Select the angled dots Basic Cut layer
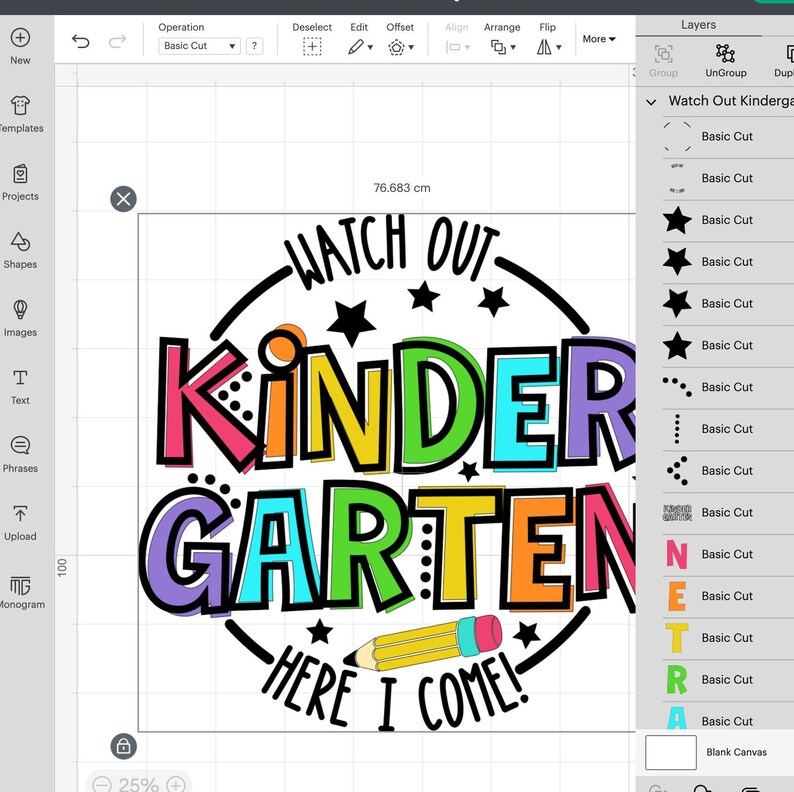The height and width of the screenshot is (792, 794). click(728, 471)
